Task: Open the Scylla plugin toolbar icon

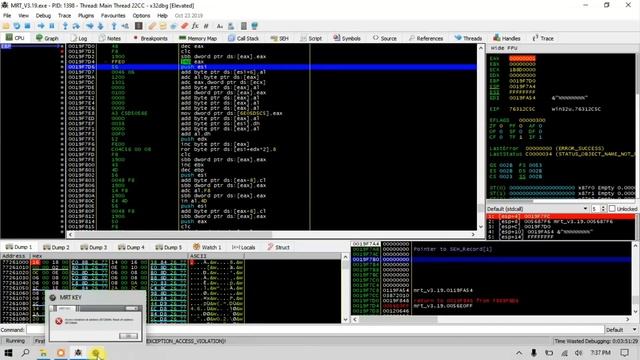Action: point(138,26)
